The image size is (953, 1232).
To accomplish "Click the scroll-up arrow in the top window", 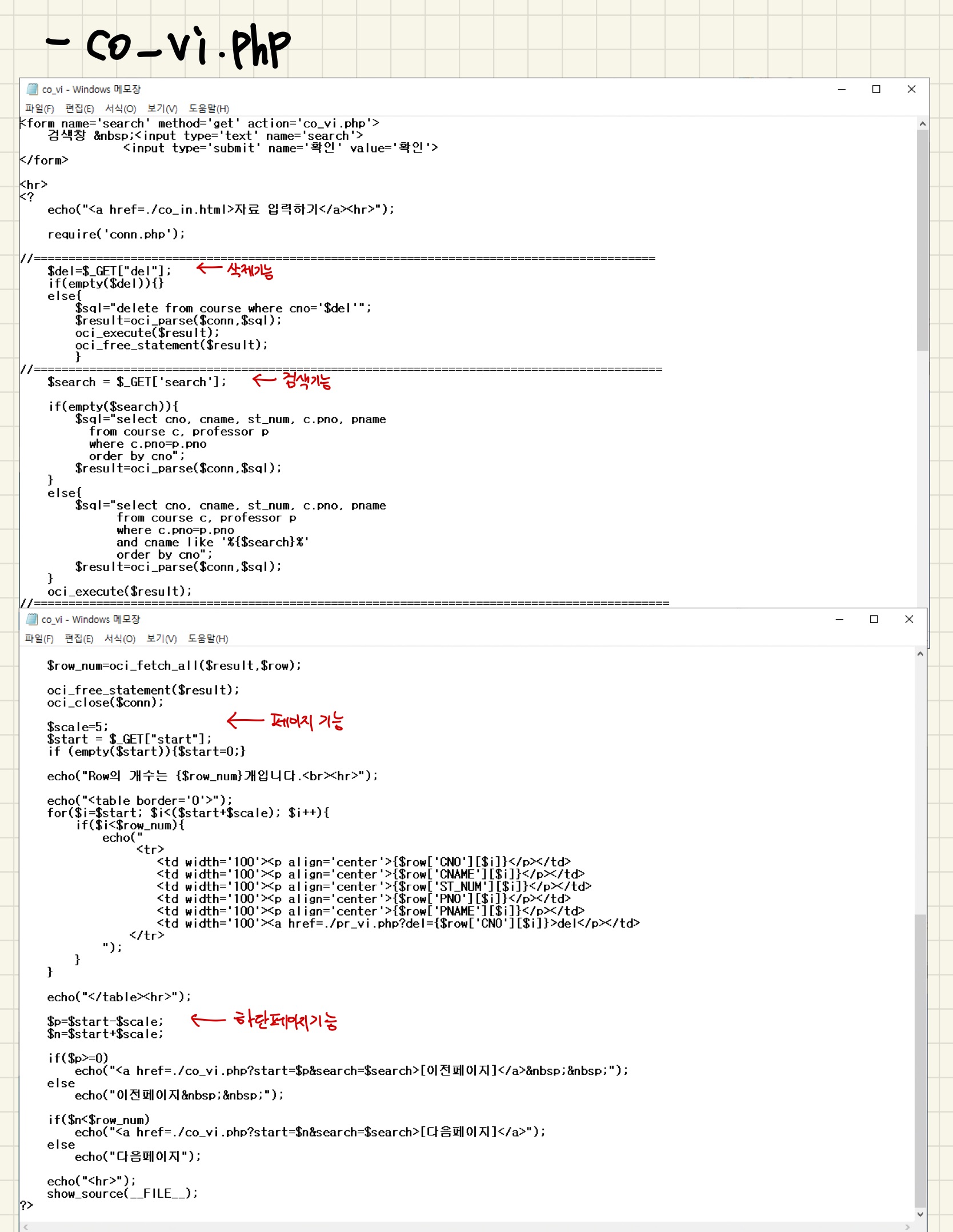I will (x=923, y=124).
